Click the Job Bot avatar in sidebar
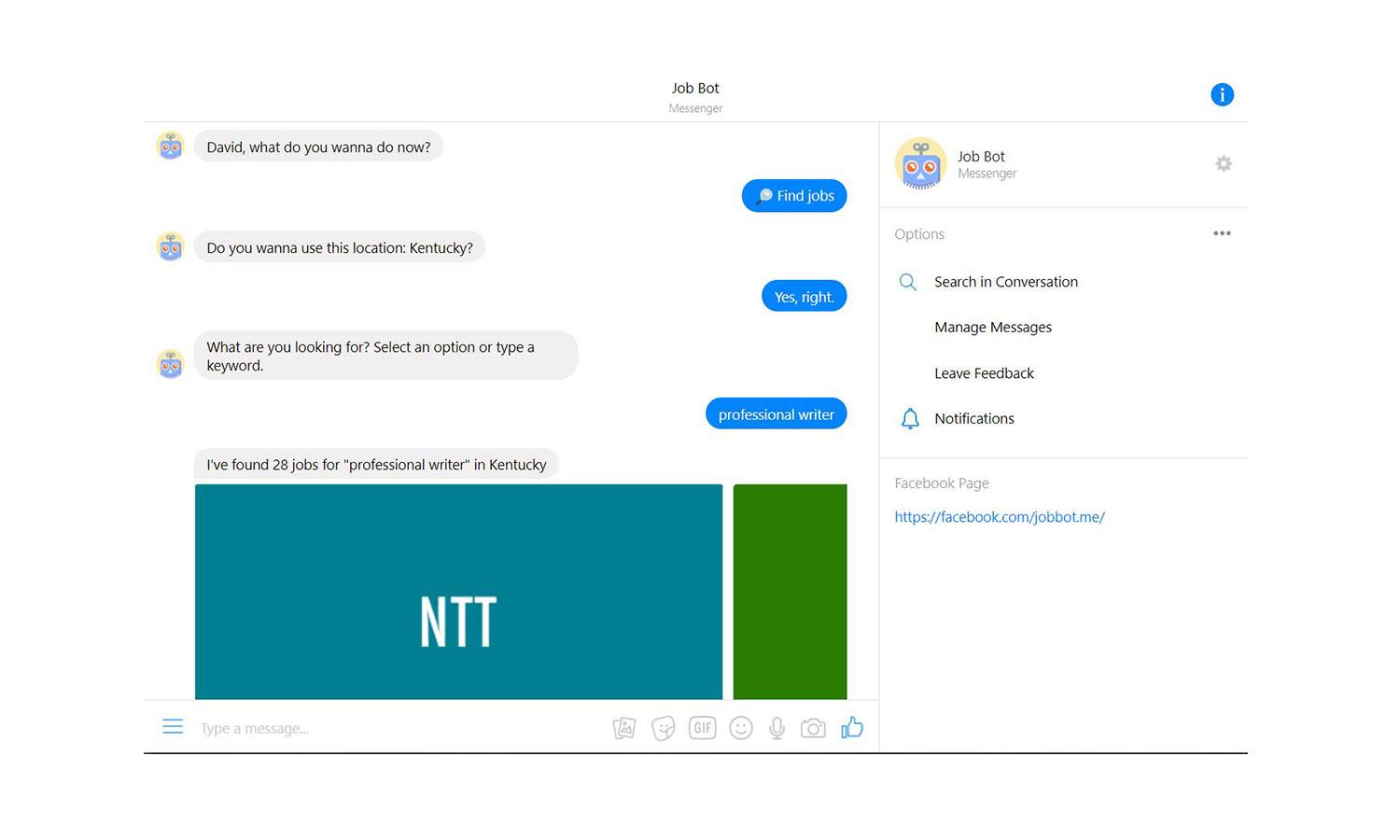Screen dimensions: 1400x840 tap(920, 163)
